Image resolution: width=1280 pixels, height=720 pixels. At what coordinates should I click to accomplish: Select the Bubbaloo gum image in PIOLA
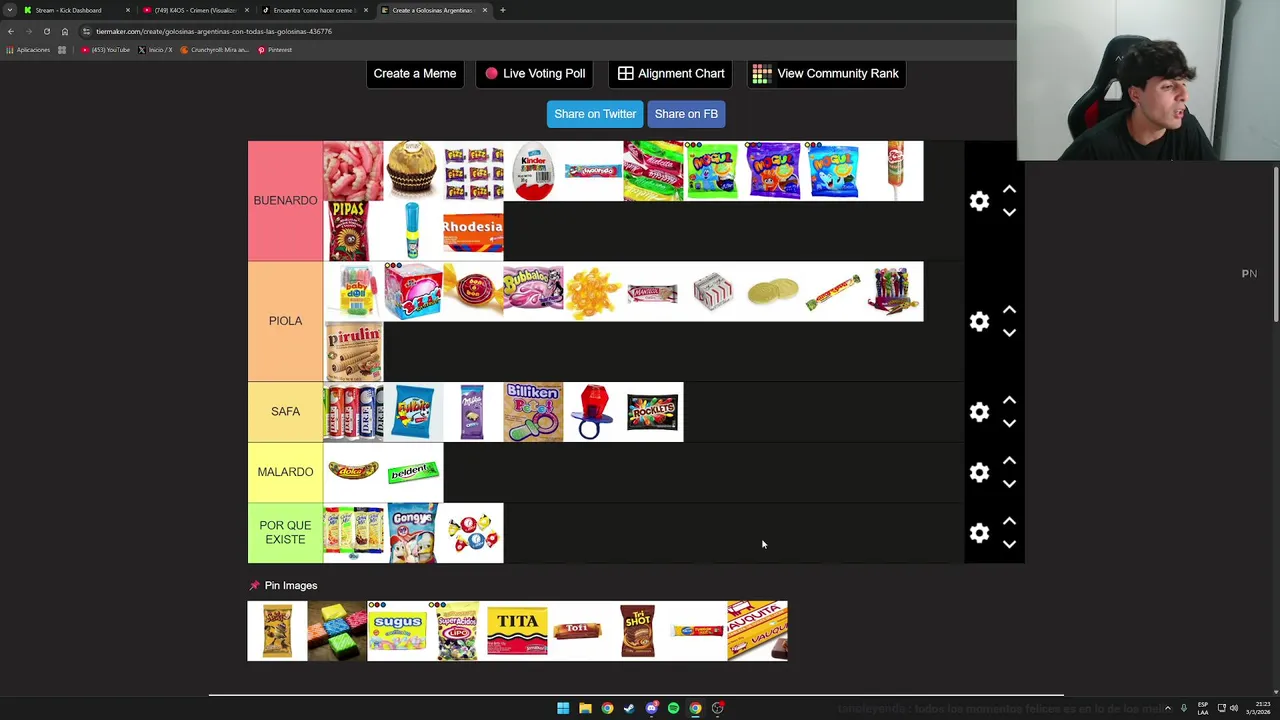click(533, 292)
